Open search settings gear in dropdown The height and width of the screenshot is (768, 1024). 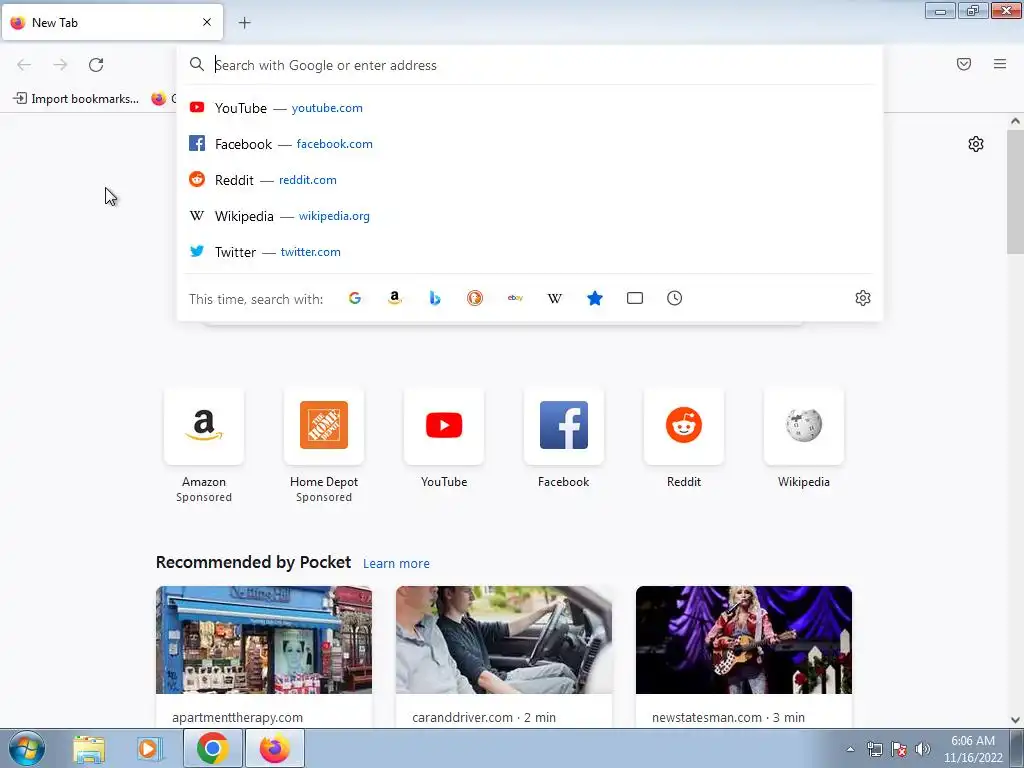(x=863, y=298)
